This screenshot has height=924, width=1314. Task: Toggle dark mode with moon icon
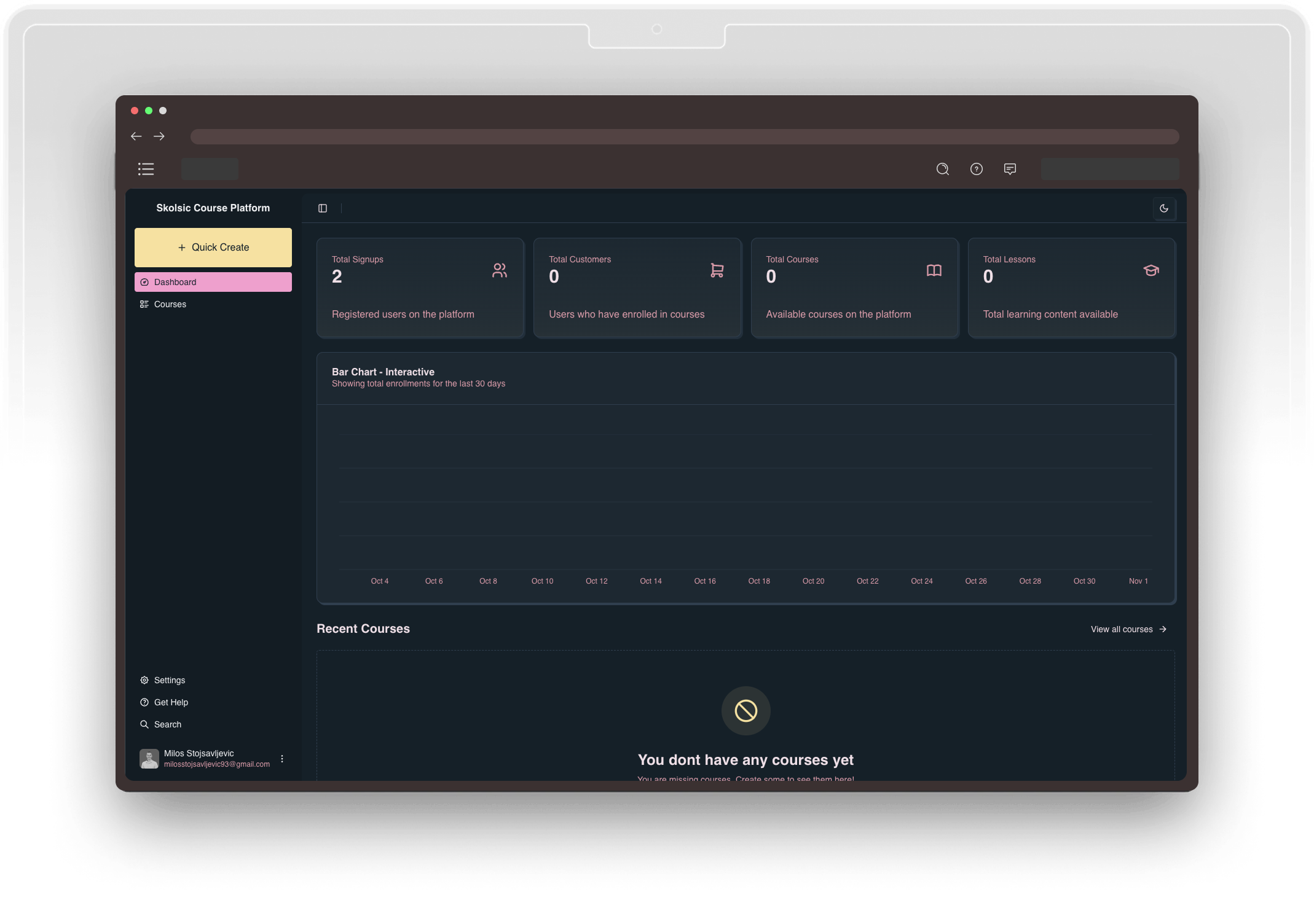point(1164,208)
